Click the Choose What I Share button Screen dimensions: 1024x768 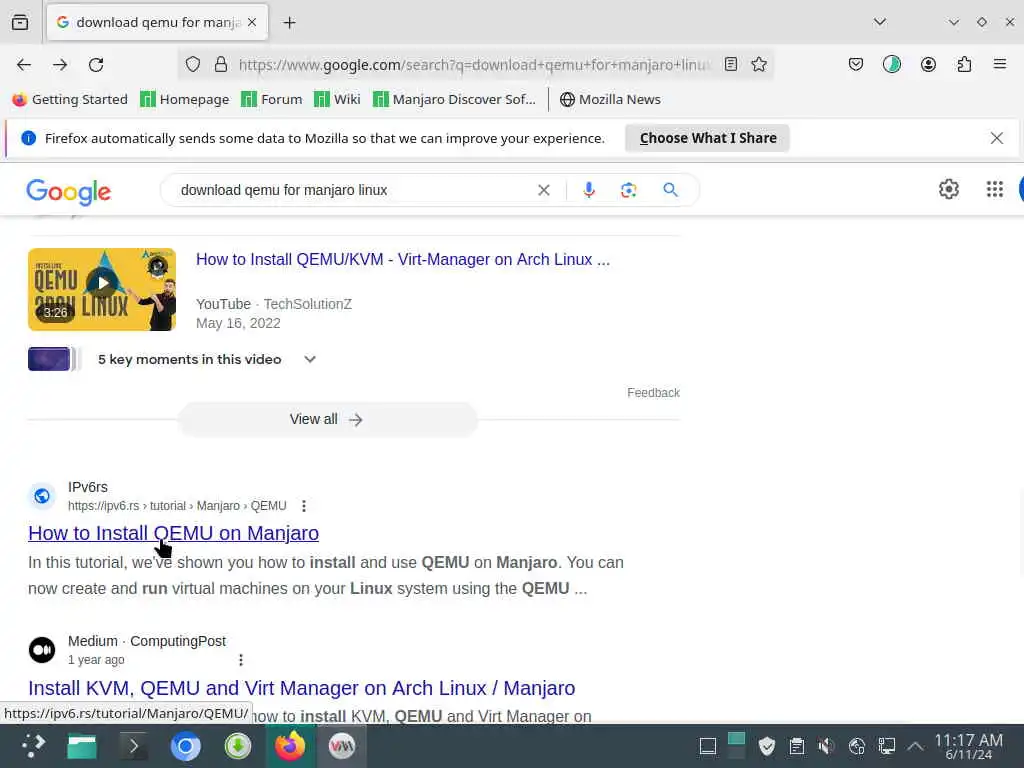pos(708,138)
